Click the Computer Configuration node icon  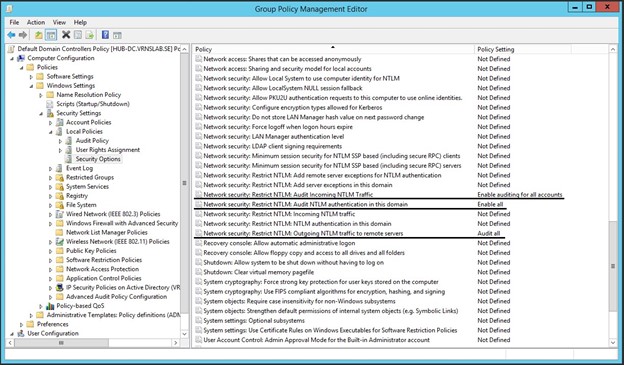[x=21, y=58]
